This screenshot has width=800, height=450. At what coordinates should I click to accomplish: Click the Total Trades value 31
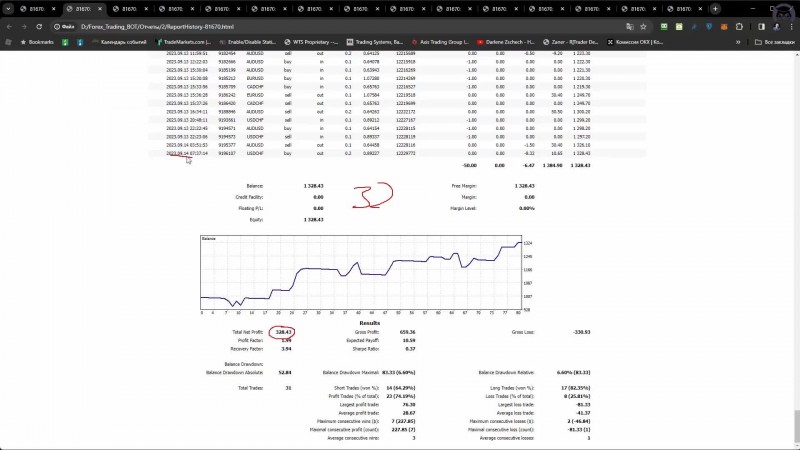[288, 388]
